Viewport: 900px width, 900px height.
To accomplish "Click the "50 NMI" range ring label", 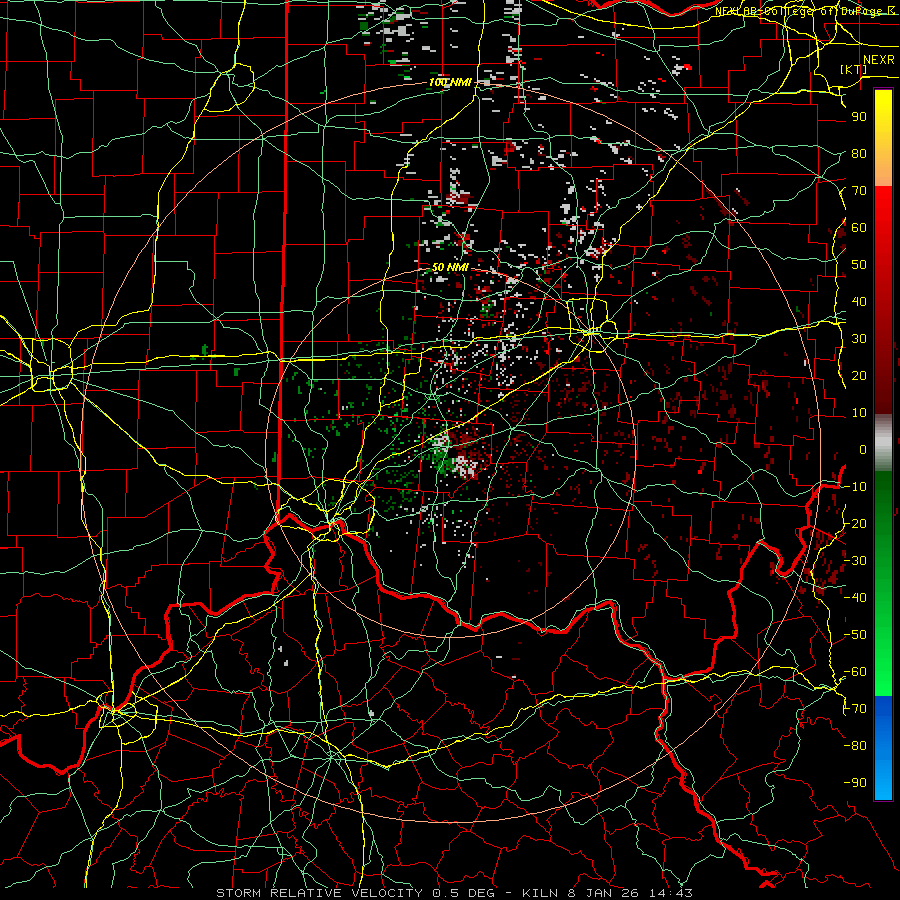I will 450,267.
